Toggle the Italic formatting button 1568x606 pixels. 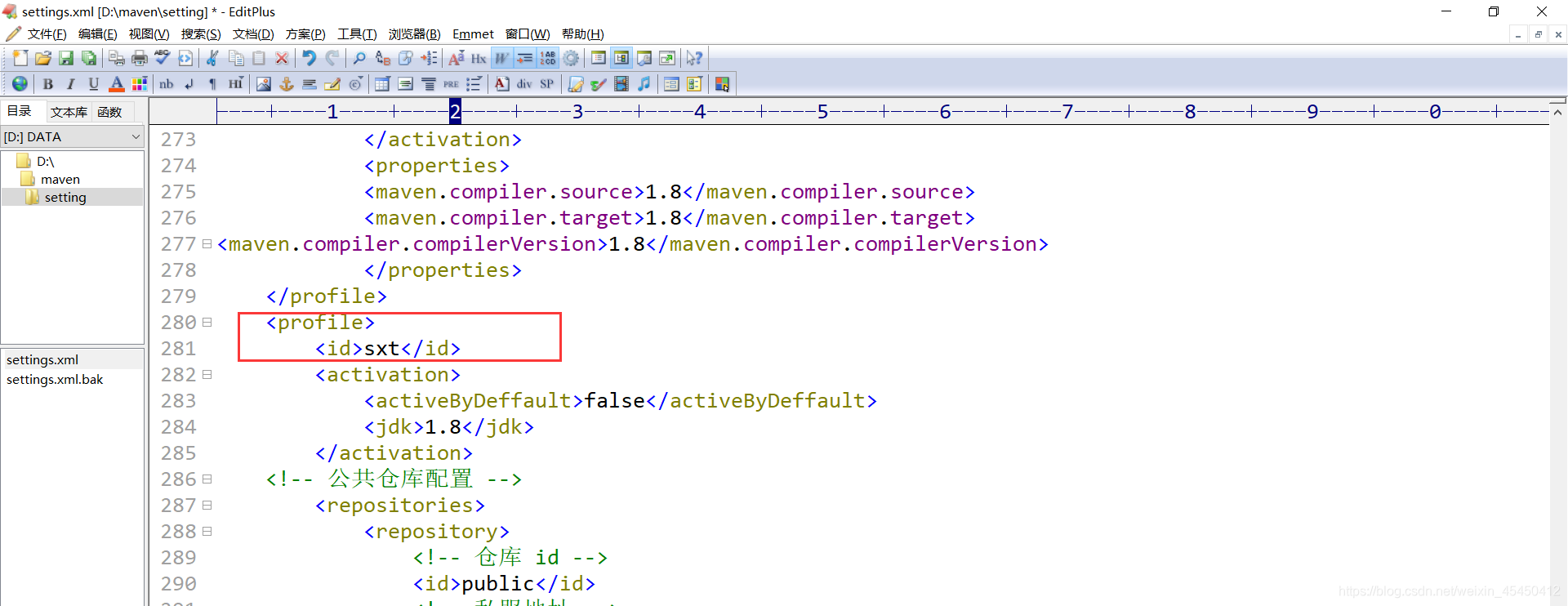click(71, 83)
